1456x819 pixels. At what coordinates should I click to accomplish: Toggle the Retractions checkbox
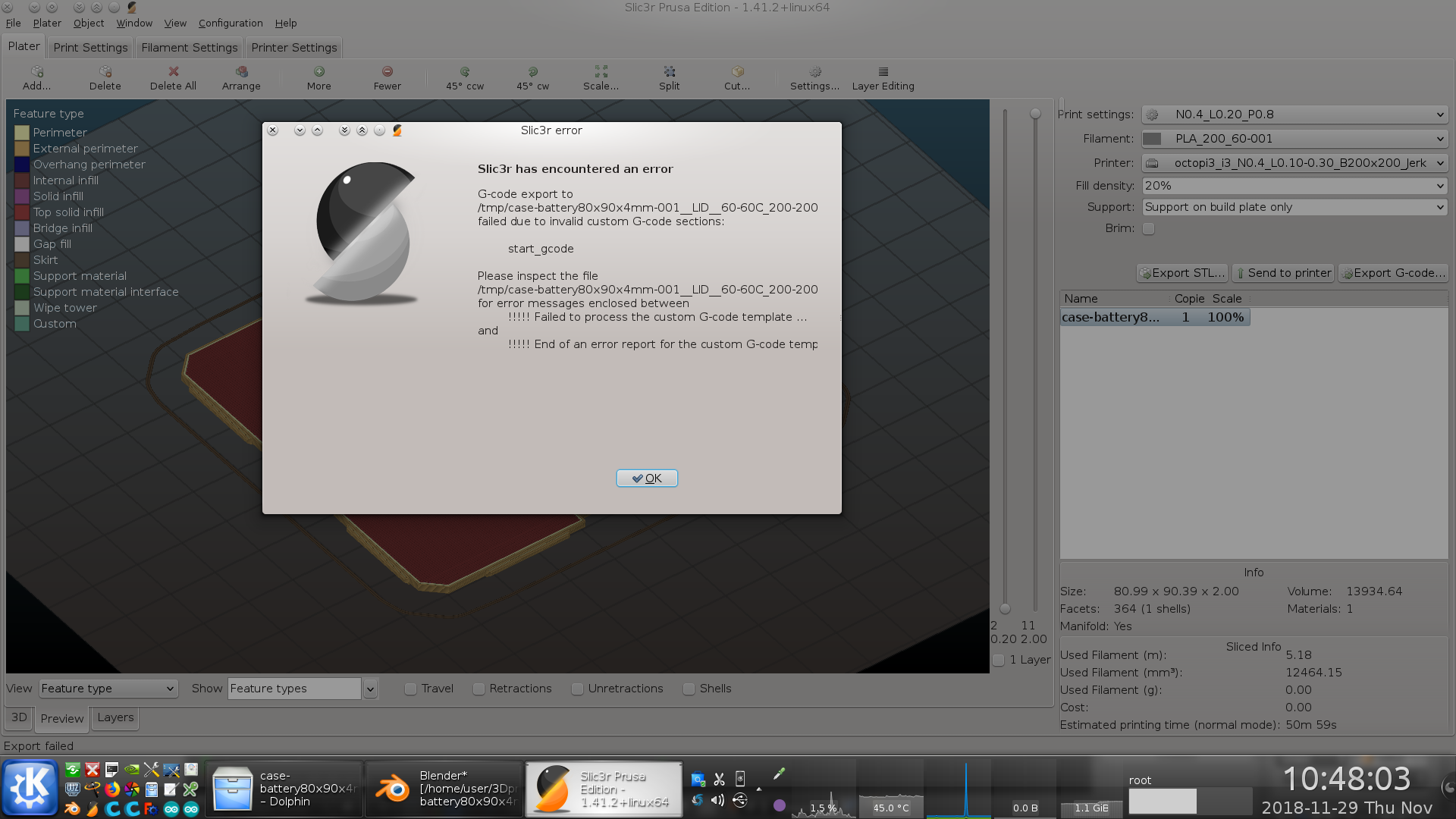point(479,689)
